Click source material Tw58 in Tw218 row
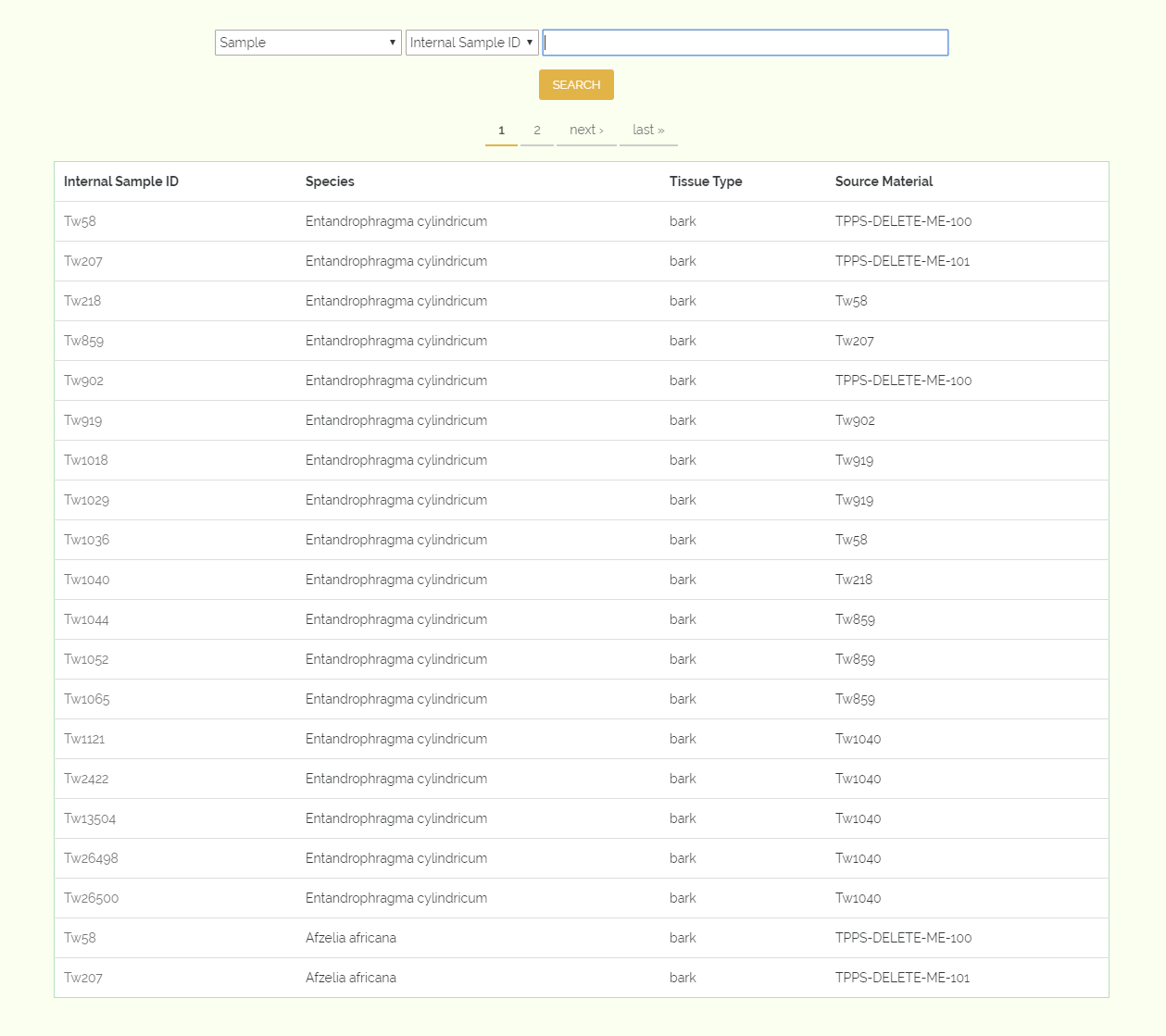Screen dimensions: 1166x1036 tap(851, 301)
